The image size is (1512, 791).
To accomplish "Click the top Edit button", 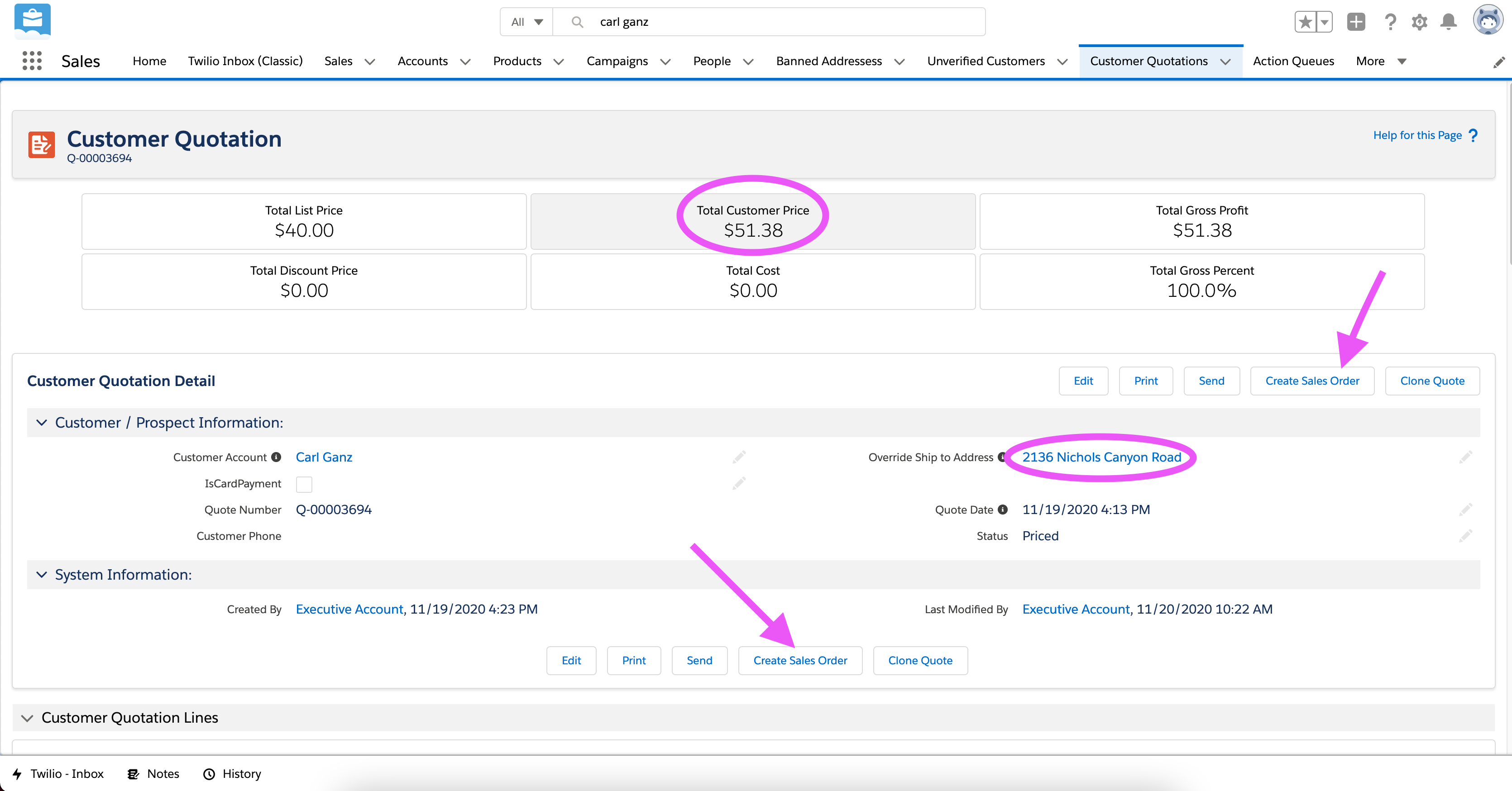I will pyautogui.click(x=1083, y=381).
